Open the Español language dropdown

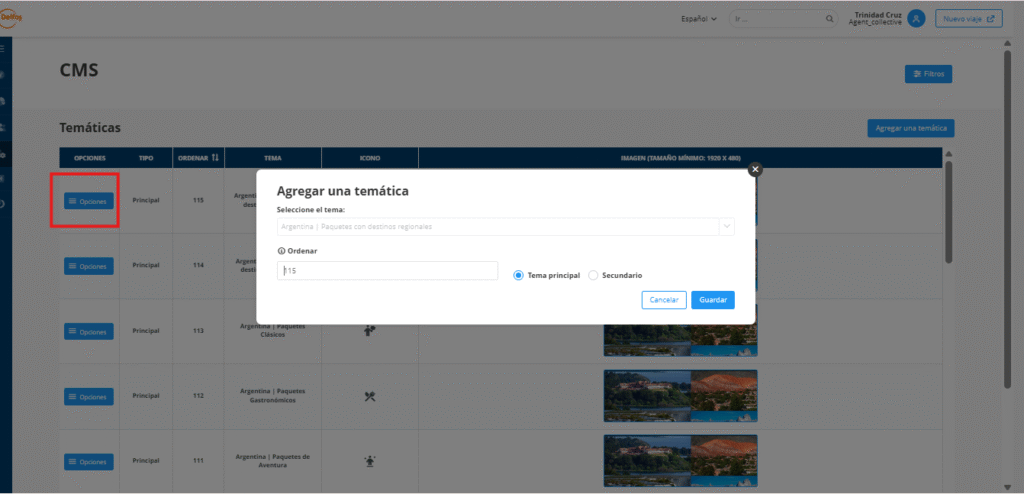click(699, 19)
